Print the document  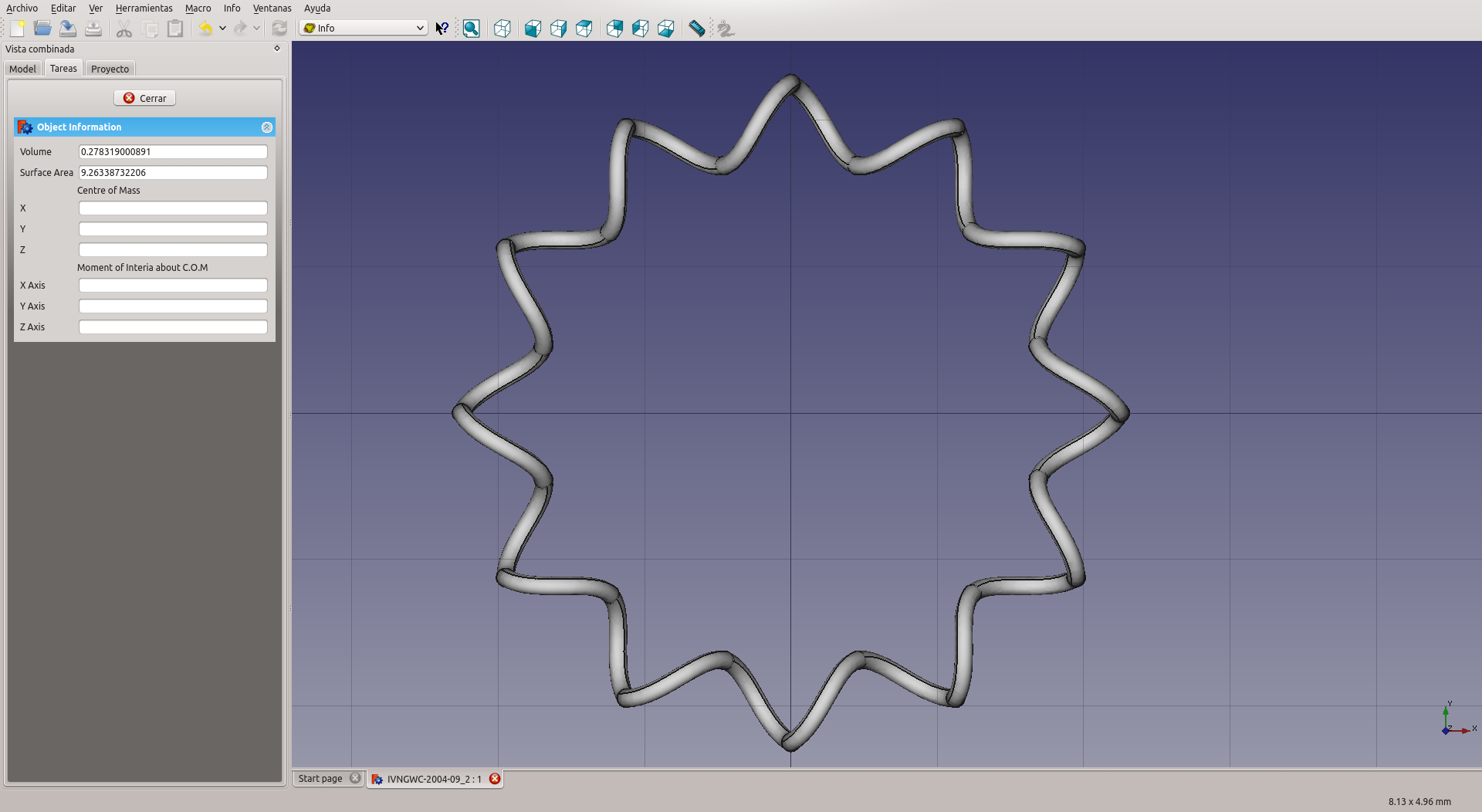tap(93, 29)
